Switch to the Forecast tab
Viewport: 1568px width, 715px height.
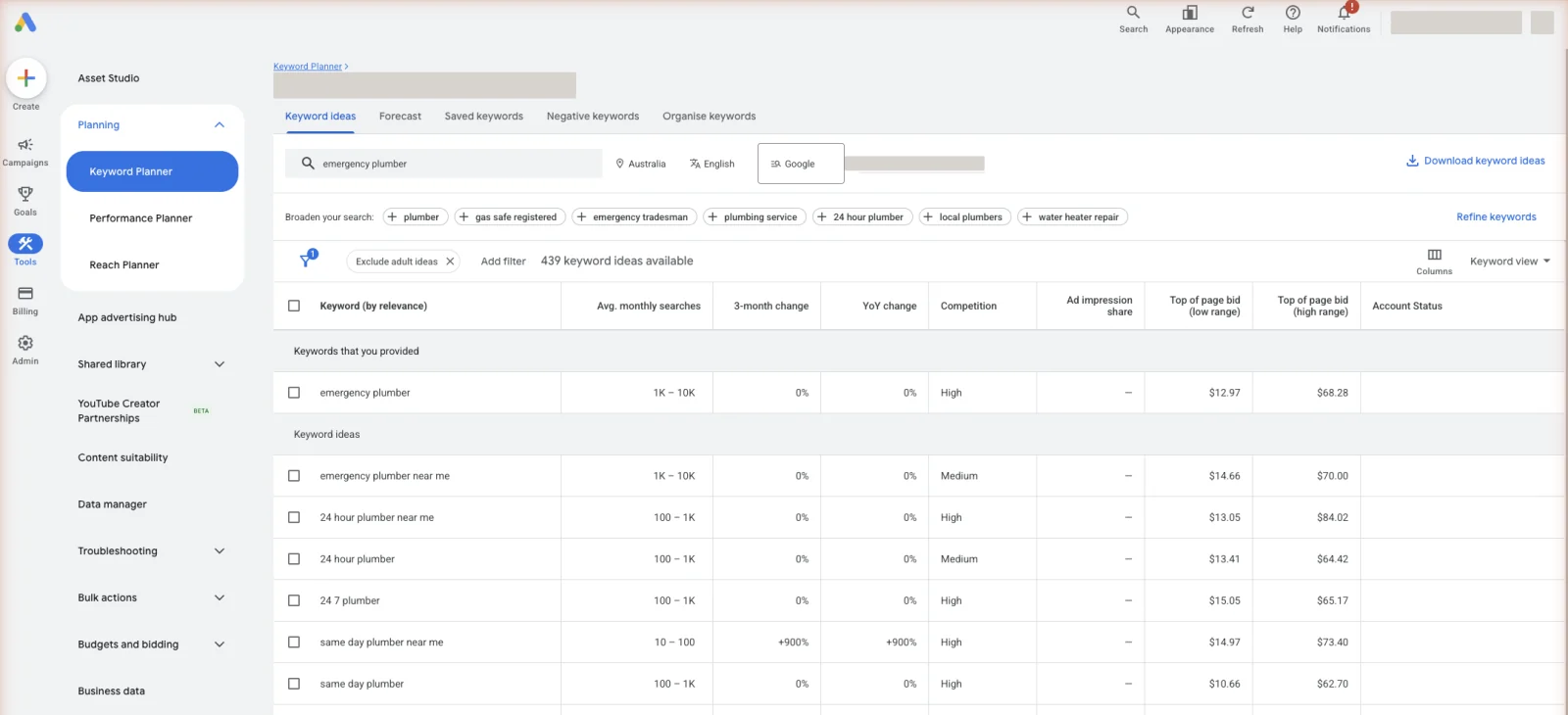[400, 116]
